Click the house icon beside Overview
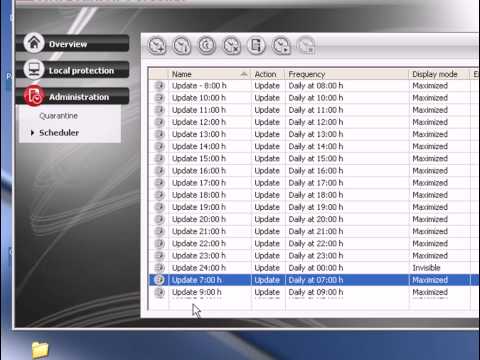This screenshot has width=480, height=360. (34, 43)
